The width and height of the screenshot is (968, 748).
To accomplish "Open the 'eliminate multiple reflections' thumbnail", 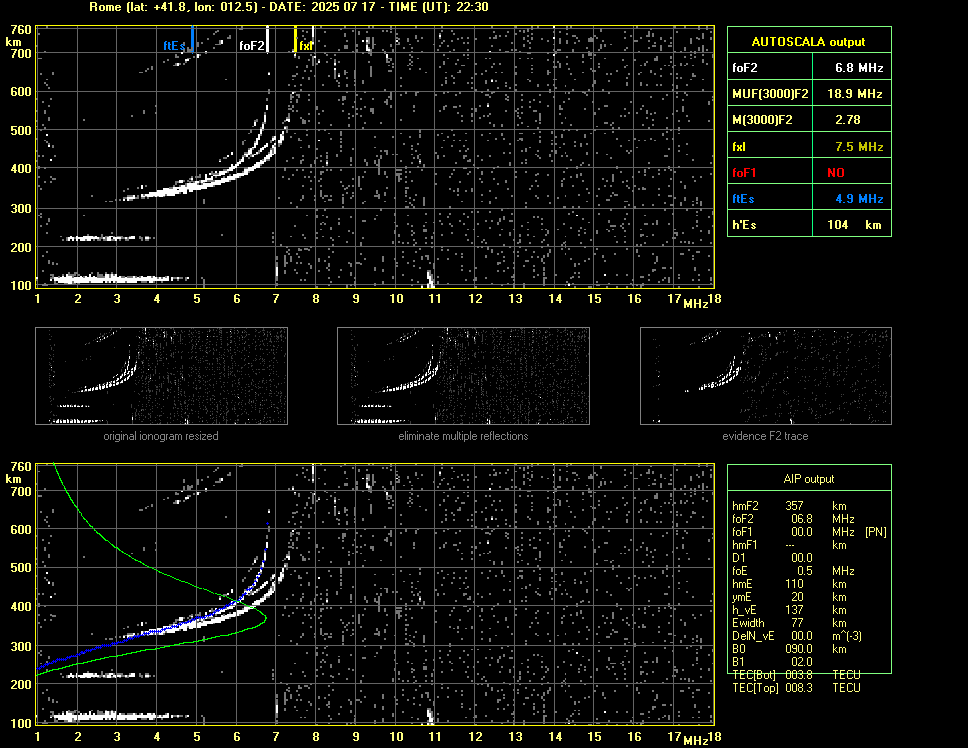I will (x=463, y=376).
